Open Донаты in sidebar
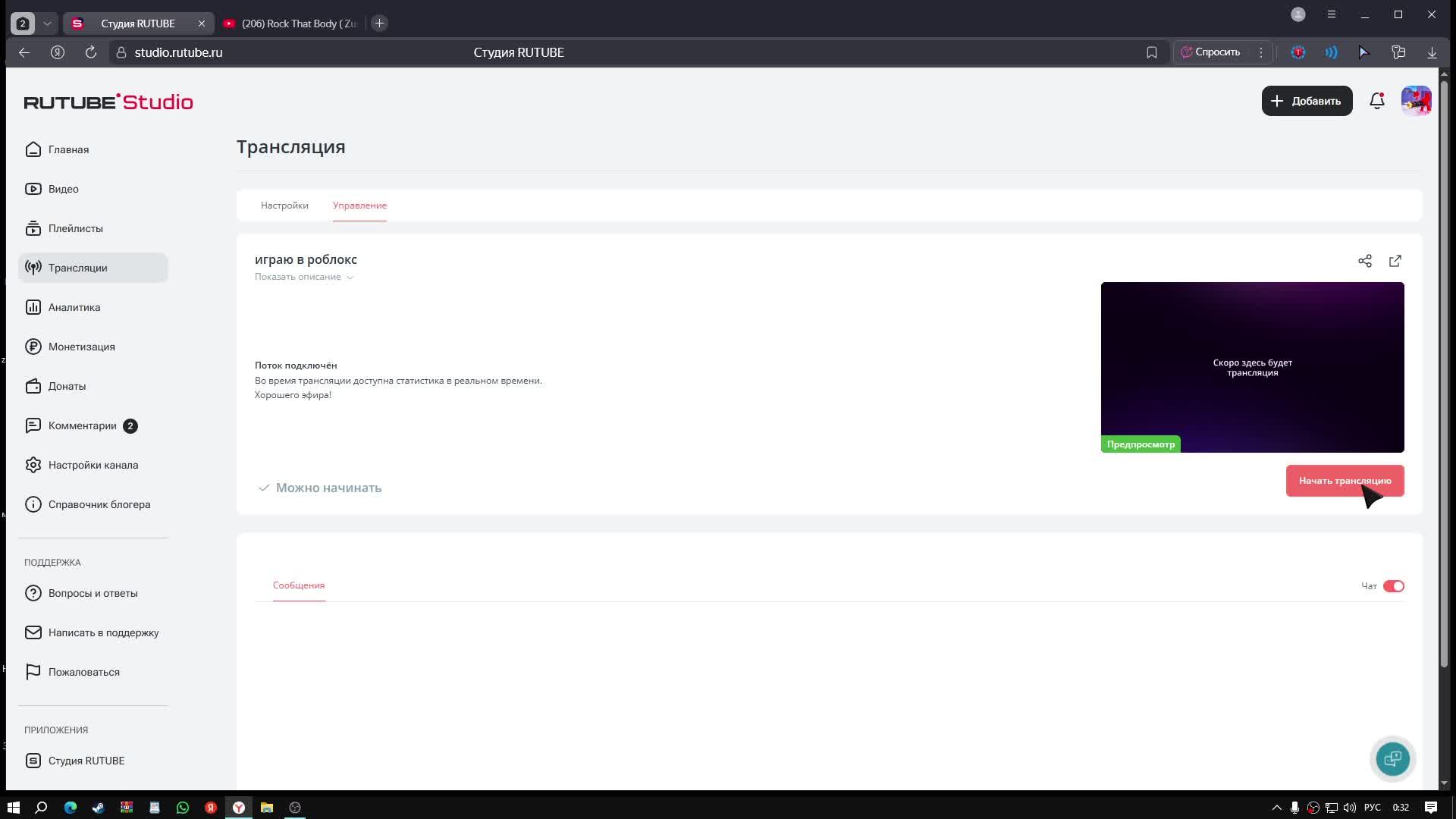1456x819 pixels. click(x=67, y=386)
